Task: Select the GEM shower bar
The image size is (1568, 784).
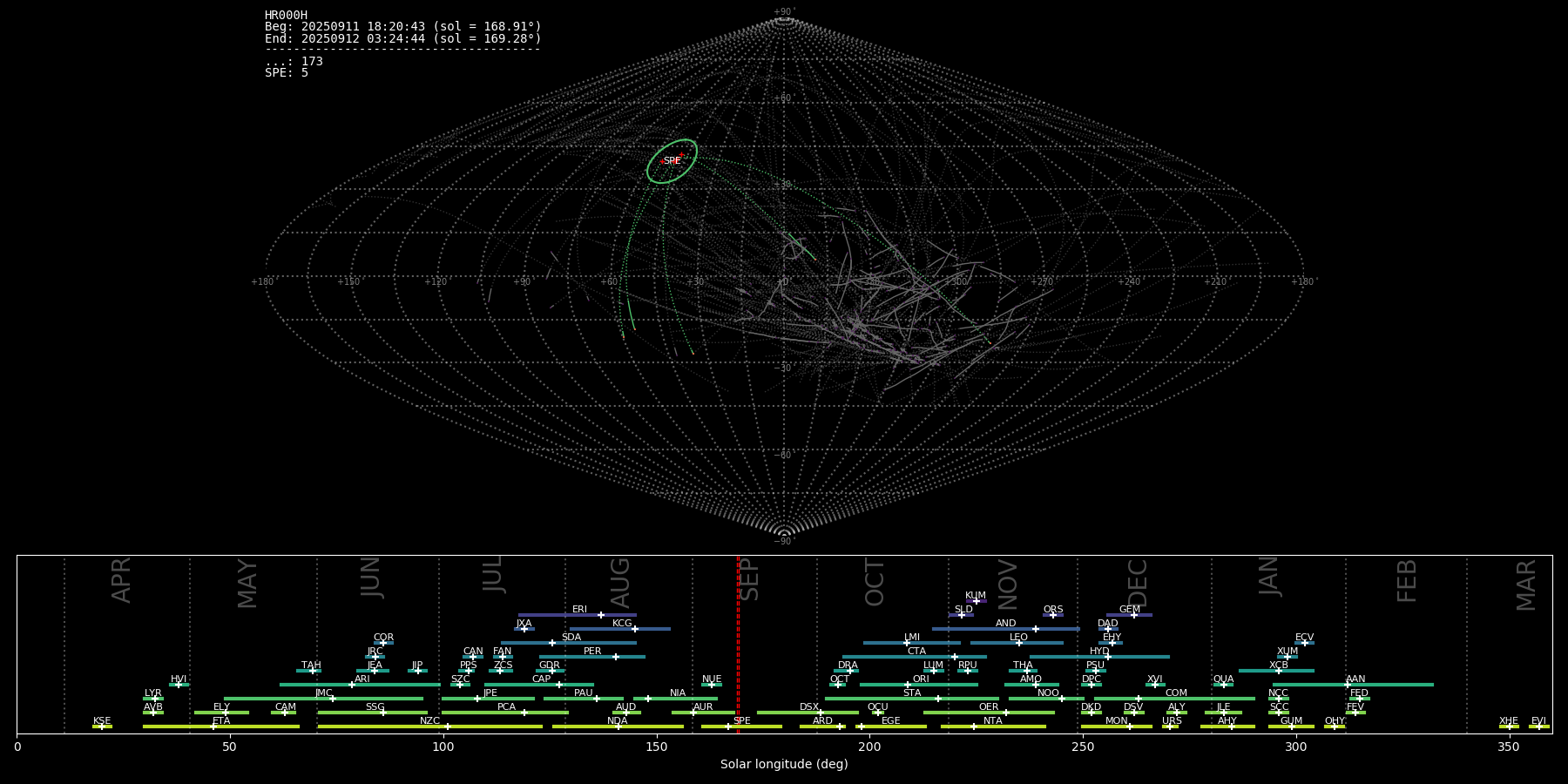Action: click(1129, 615)
